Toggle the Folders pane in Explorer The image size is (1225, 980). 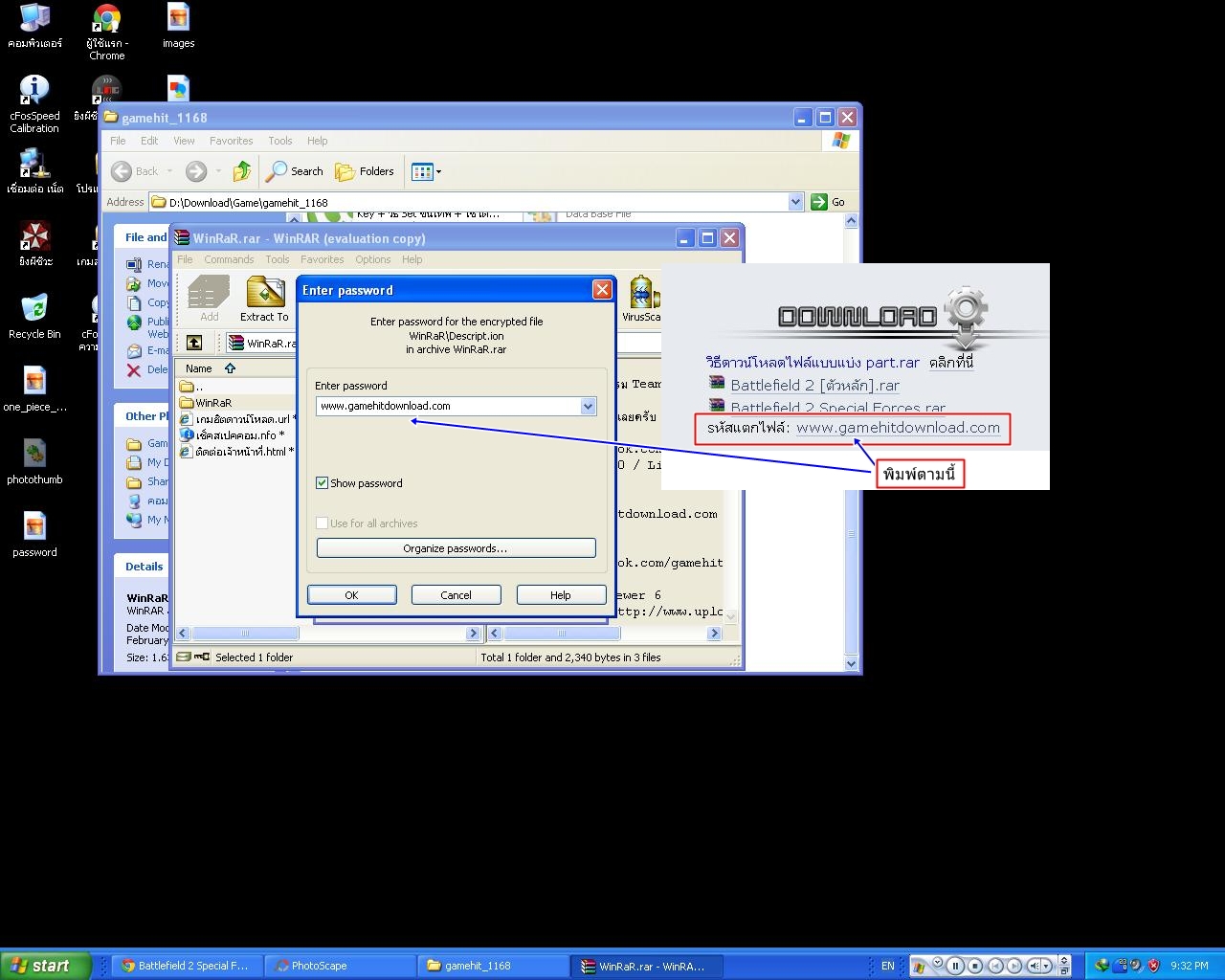click(365, 171)
